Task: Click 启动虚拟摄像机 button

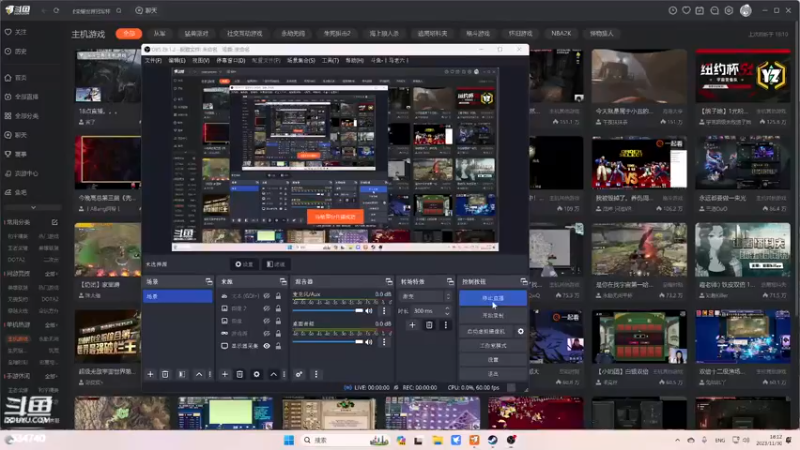Action: (486, 331)
